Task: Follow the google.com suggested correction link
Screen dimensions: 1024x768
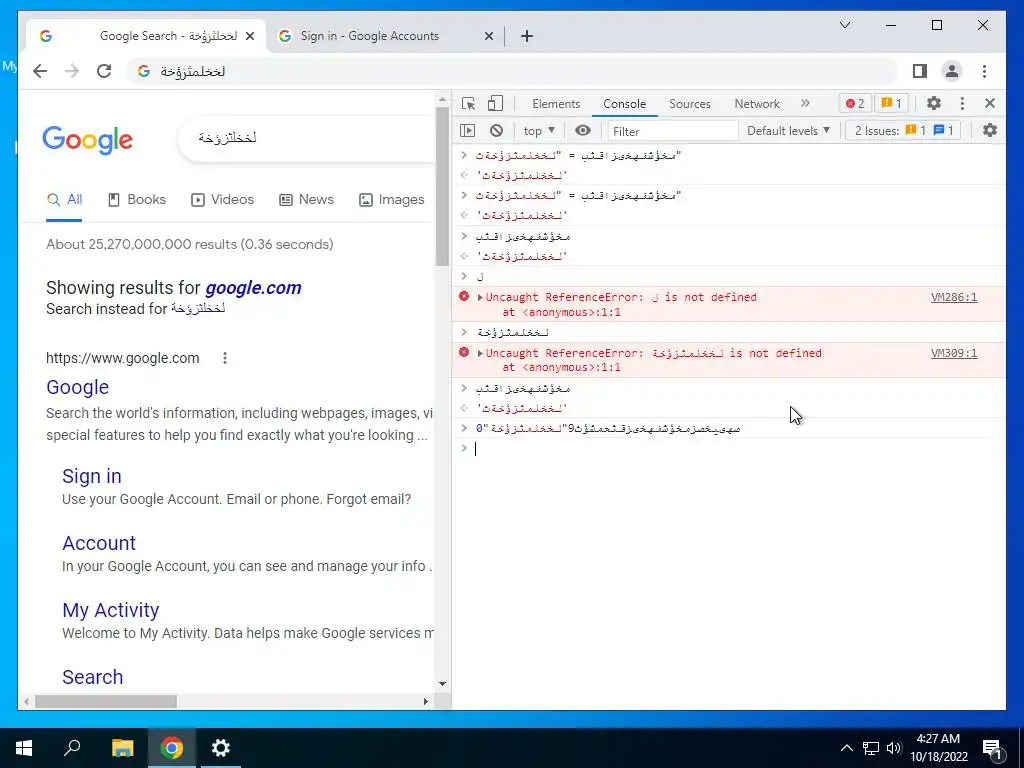Action: 253,288
